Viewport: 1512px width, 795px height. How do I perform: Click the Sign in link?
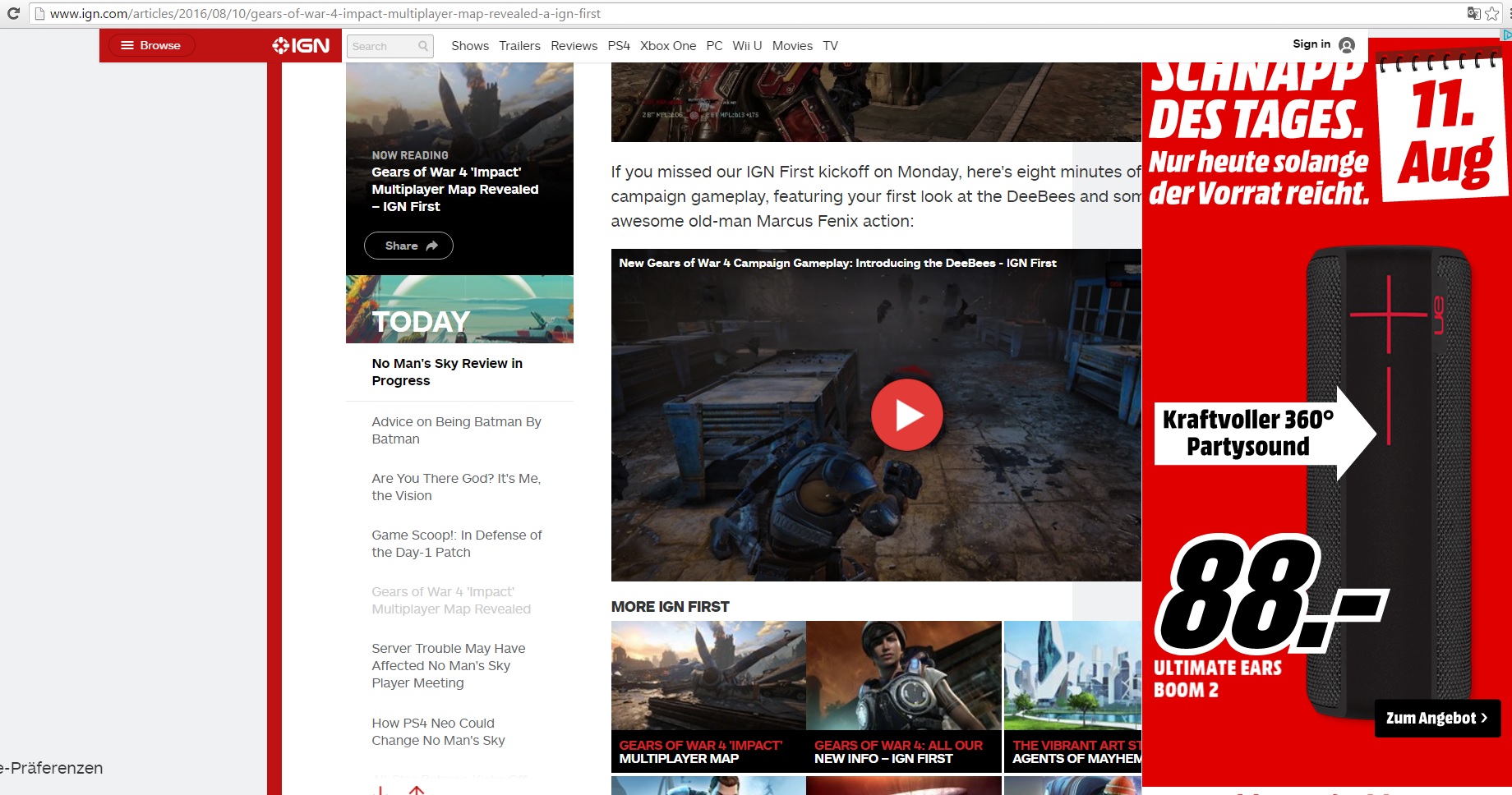pyautogui.click(x=1311, y=44)
